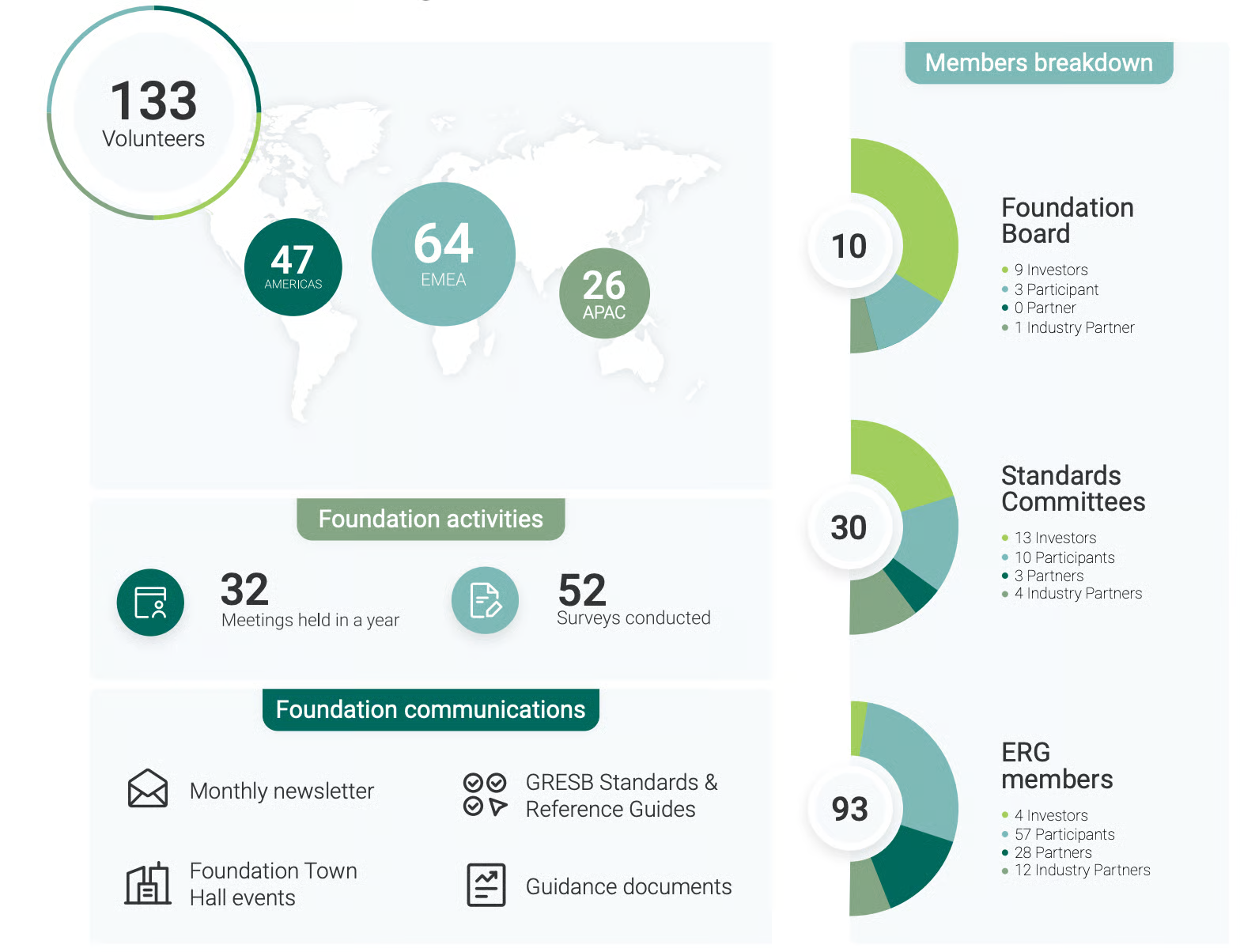
Task: Select the Foundation activities header label
Action: (x=430, y=519)
